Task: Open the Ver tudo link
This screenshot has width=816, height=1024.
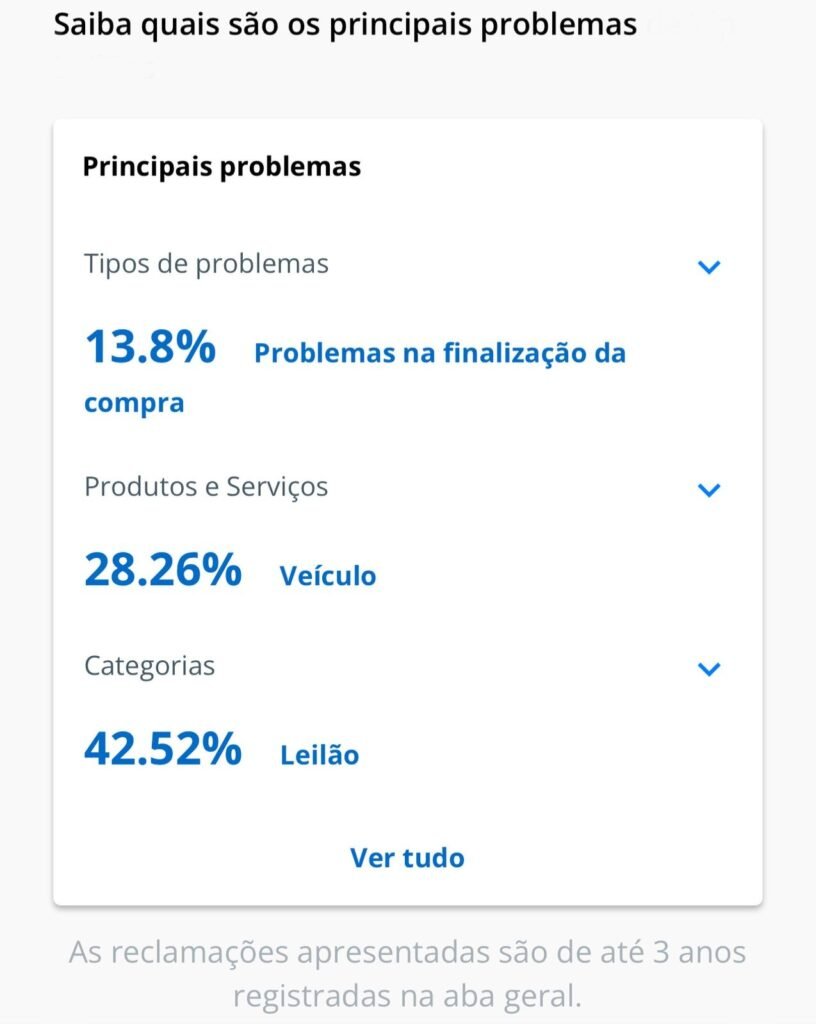Action: coord(407,857)
